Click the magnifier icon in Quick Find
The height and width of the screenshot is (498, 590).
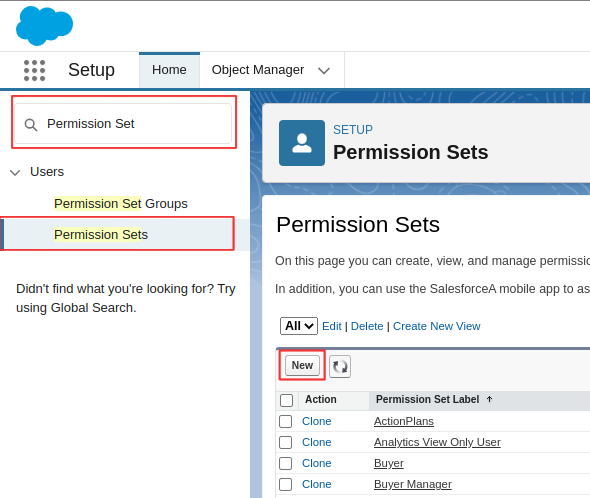point(31,125)
